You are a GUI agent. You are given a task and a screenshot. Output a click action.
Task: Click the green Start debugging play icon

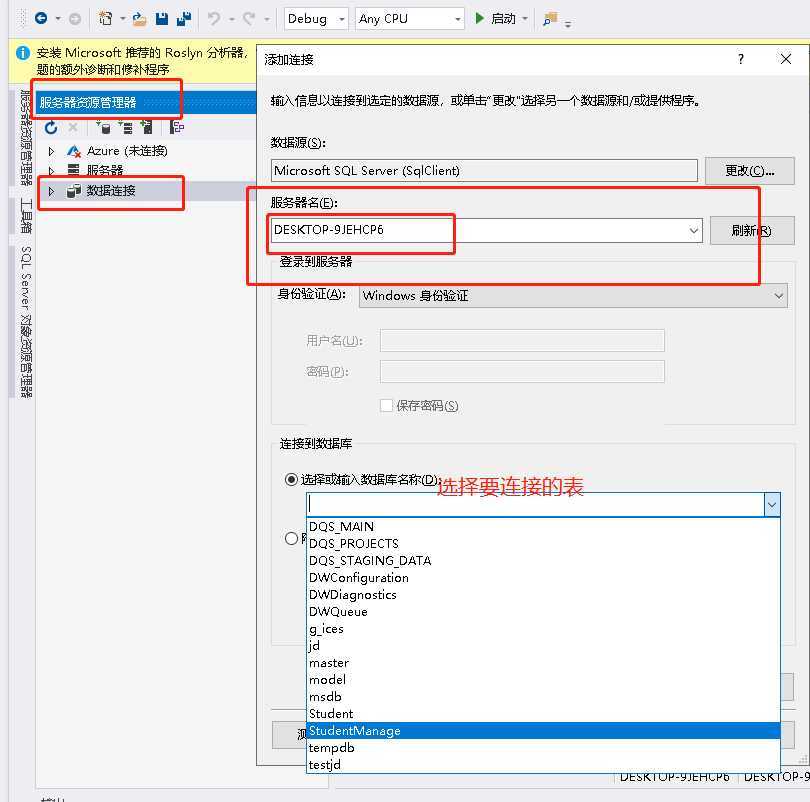click(479, 19)
